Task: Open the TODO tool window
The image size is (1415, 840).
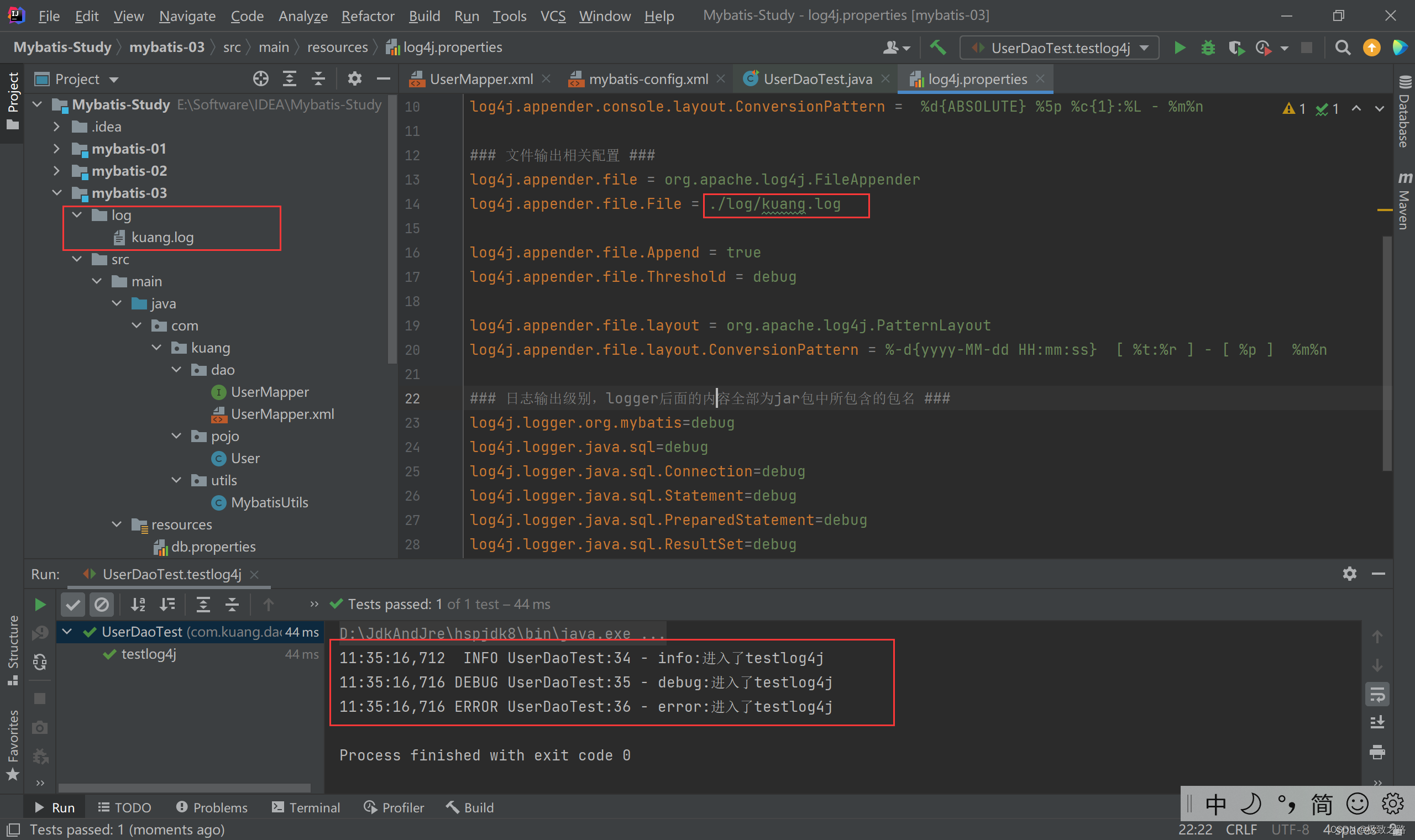Action: click(124, 808)
